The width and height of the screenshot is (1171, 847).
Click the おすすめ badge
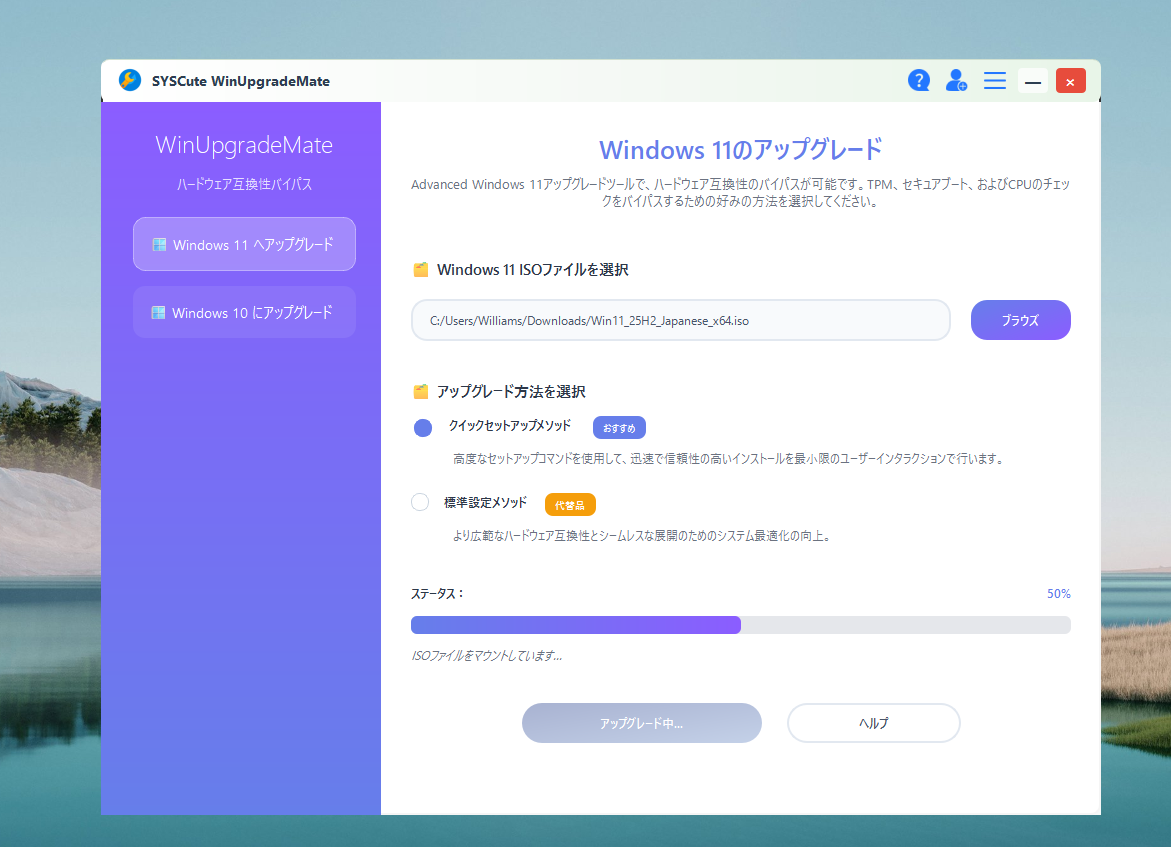click(x=619, y=427)
